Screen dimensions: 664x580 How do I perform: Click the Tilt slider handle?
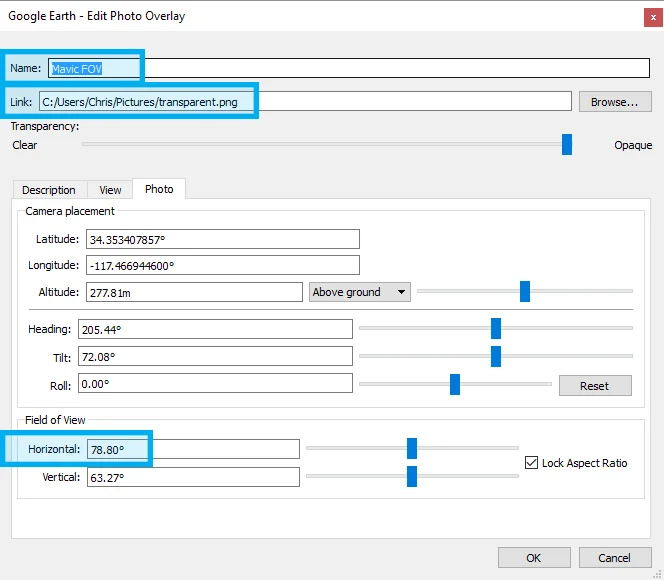pyautogui.click(x=496, y=356)
